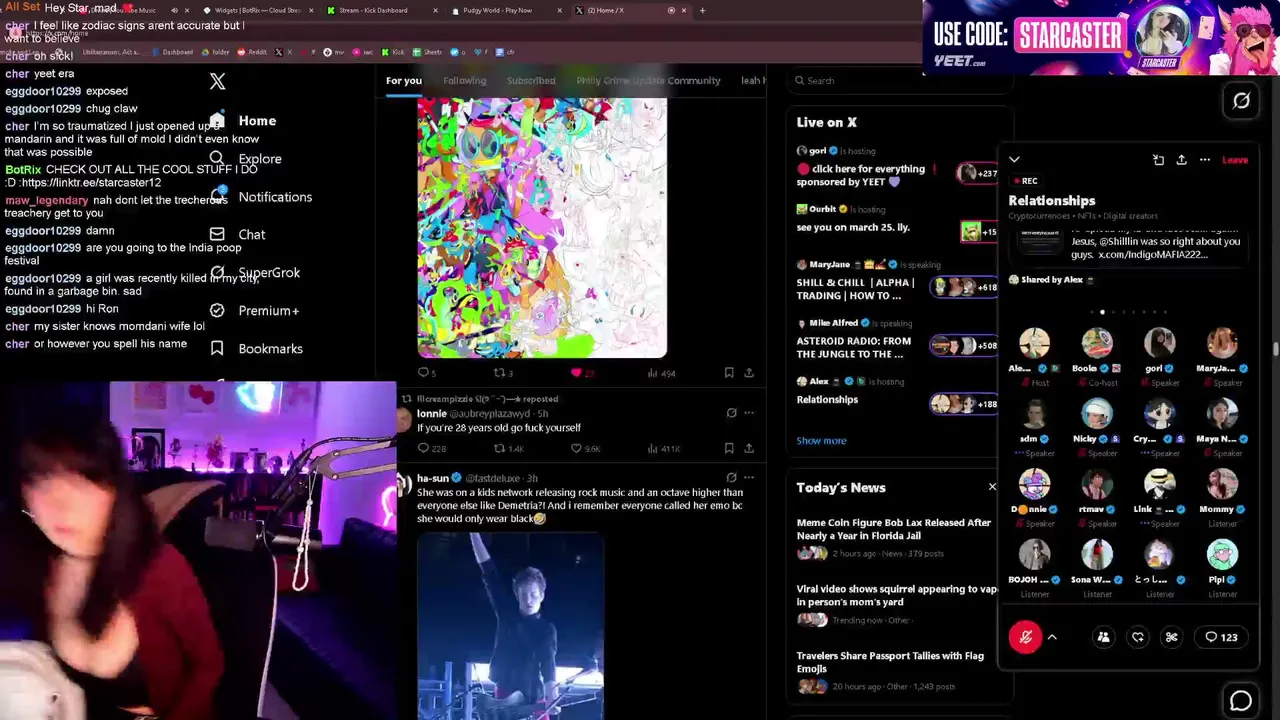Viewport: 1280px width, 720px height.
Task: Open the space's 123 comments
Action: click(1221, 637)
